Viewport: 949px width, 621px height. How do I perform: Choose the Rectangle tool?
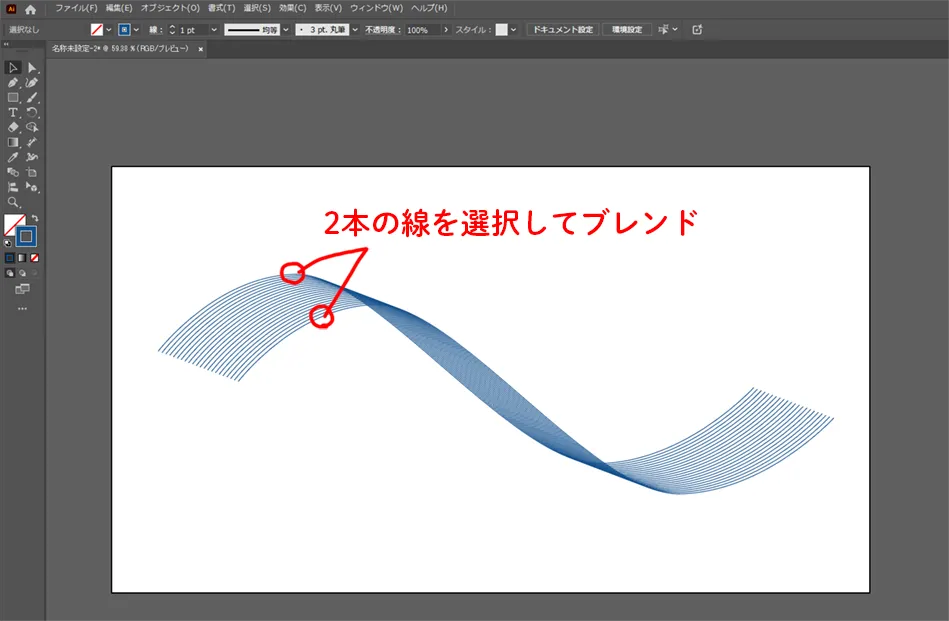(x=13, y=97)
